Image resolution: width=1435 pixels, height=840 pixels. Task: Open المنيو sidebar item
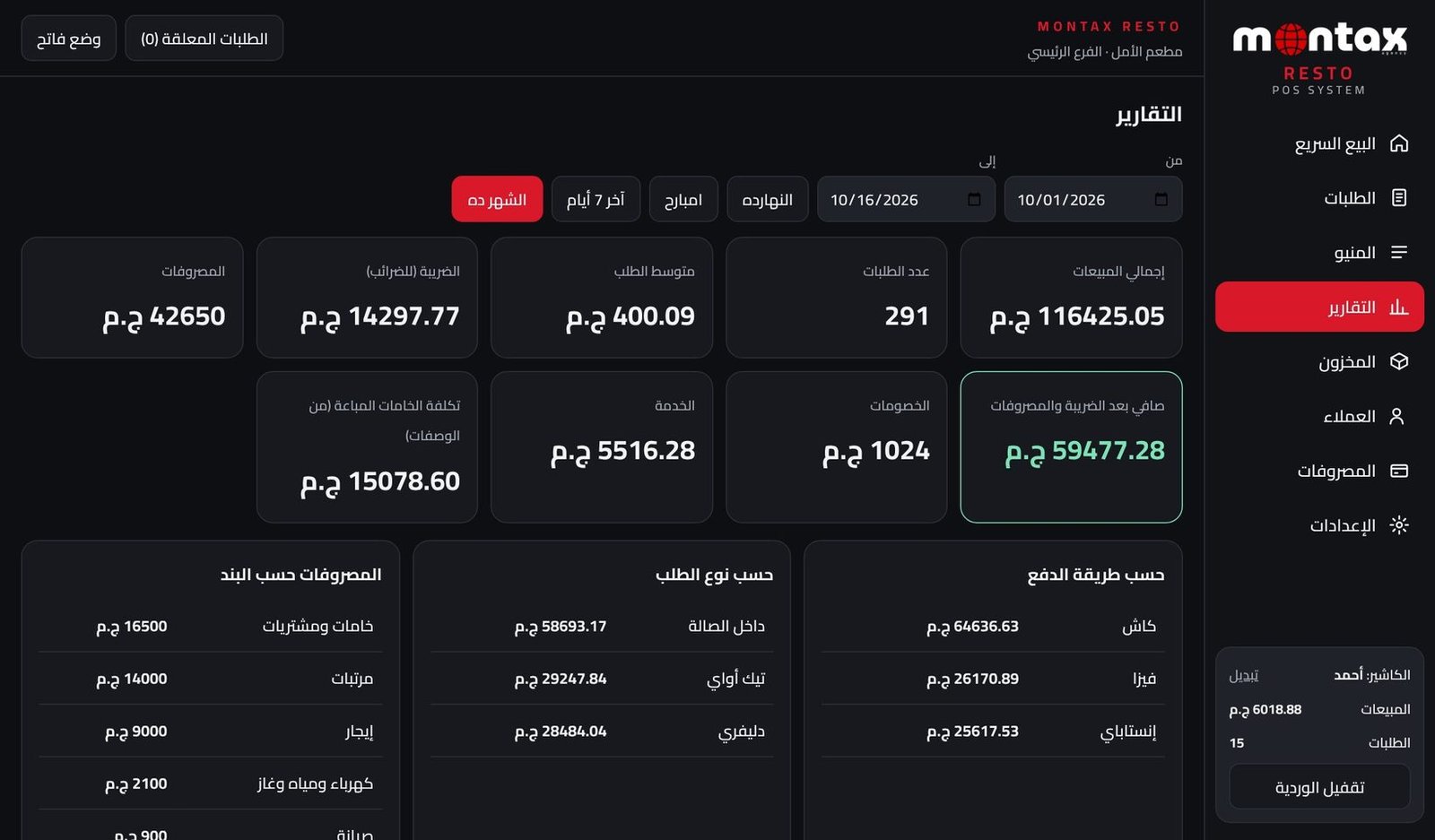pos(1319,253)
